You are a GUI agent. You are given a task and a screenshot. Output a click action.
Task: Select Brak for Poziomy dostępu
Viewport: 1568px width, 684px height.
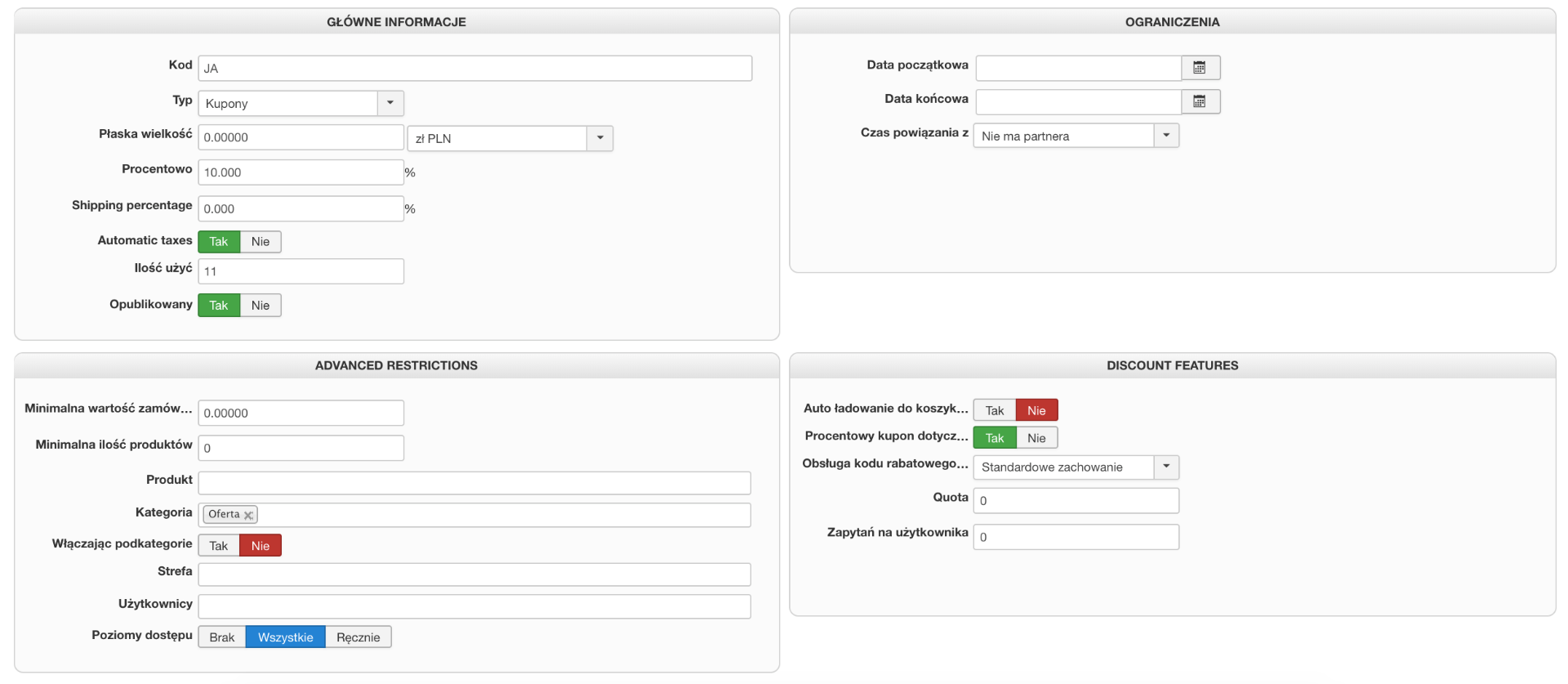[221, 637]
